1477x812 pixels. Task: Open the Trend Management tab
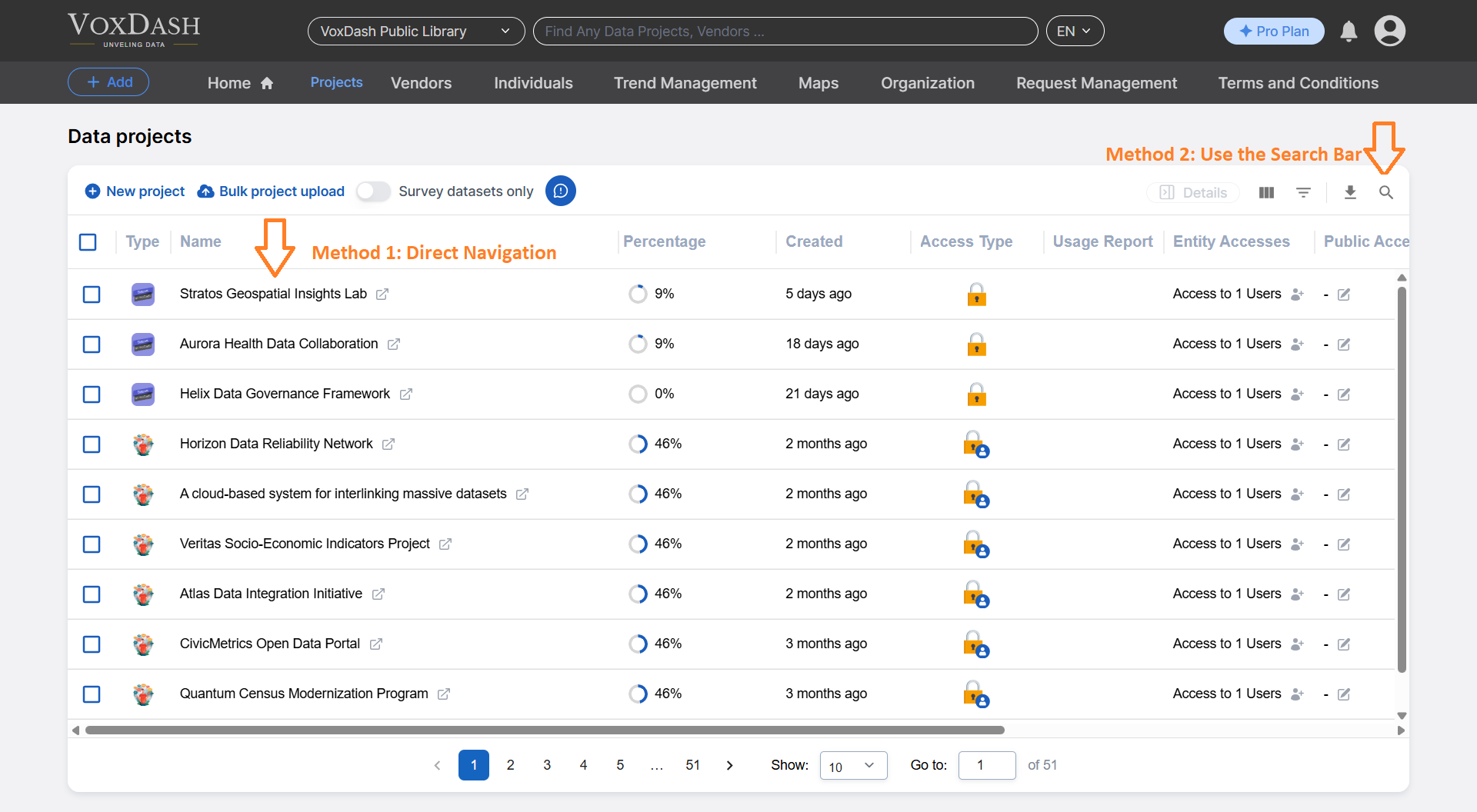[x=685, y=83]
